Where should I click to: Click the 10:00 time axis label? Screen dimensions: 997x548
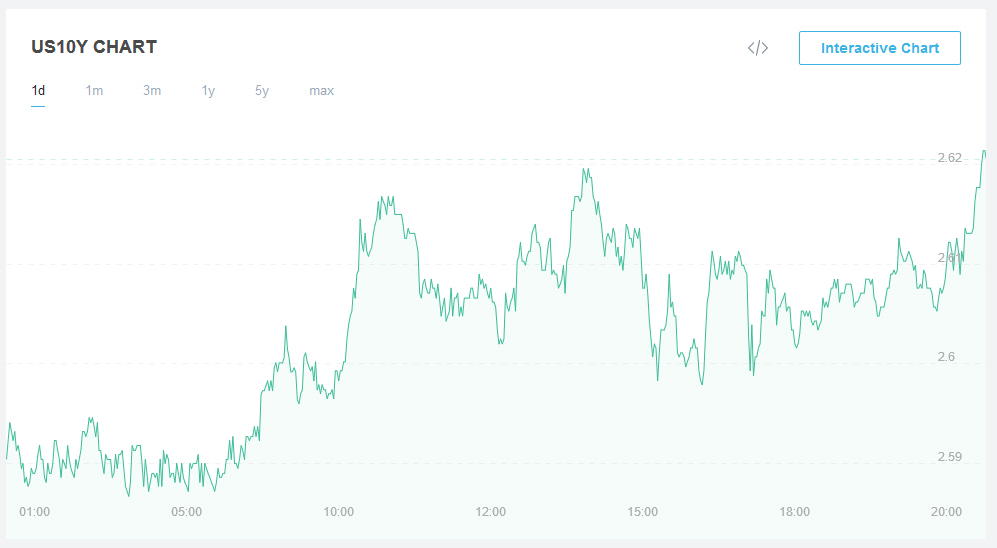click(x=339, y=512)
